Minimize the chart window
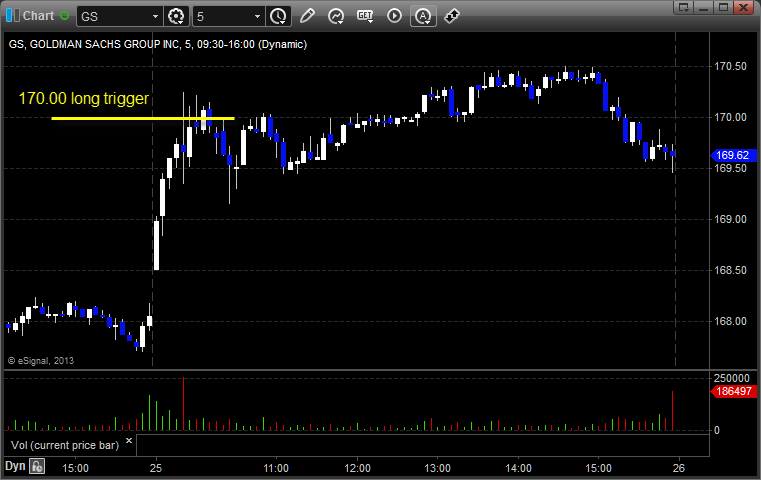This screenshot has width=761, height=480. coord(704,7)
